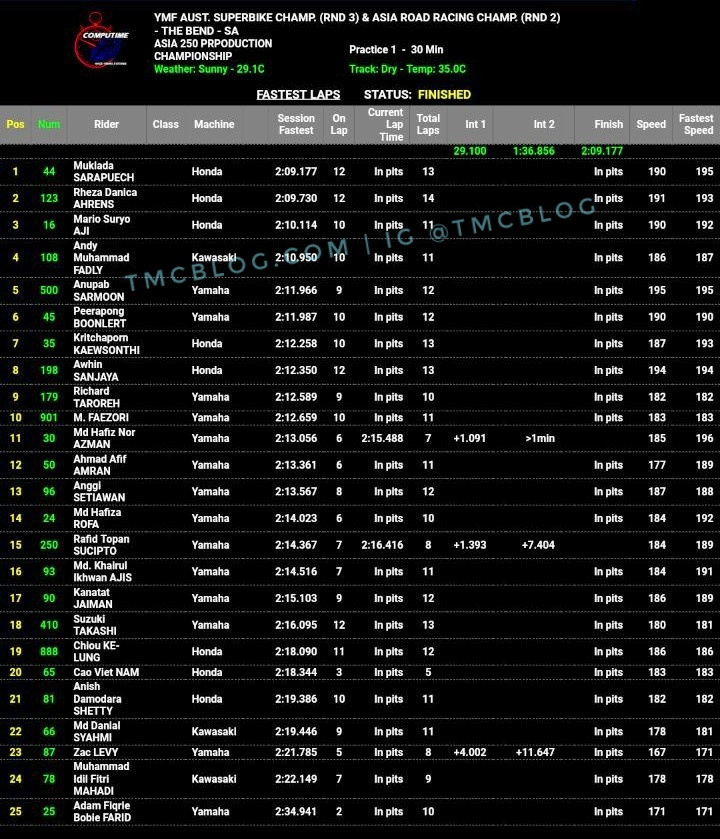Click lap time 2:09.730
Viewport: 720px width, 839px height.
[296, 198]
